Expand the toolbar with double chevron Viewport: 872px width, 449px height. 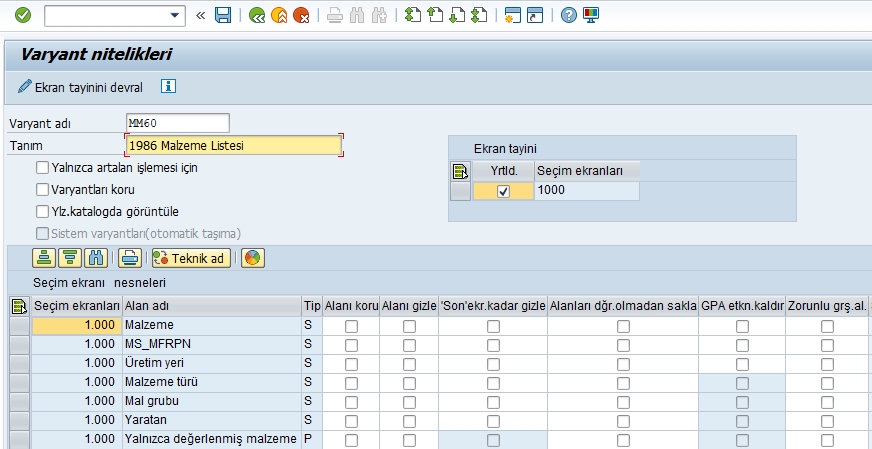click(201, 15)
